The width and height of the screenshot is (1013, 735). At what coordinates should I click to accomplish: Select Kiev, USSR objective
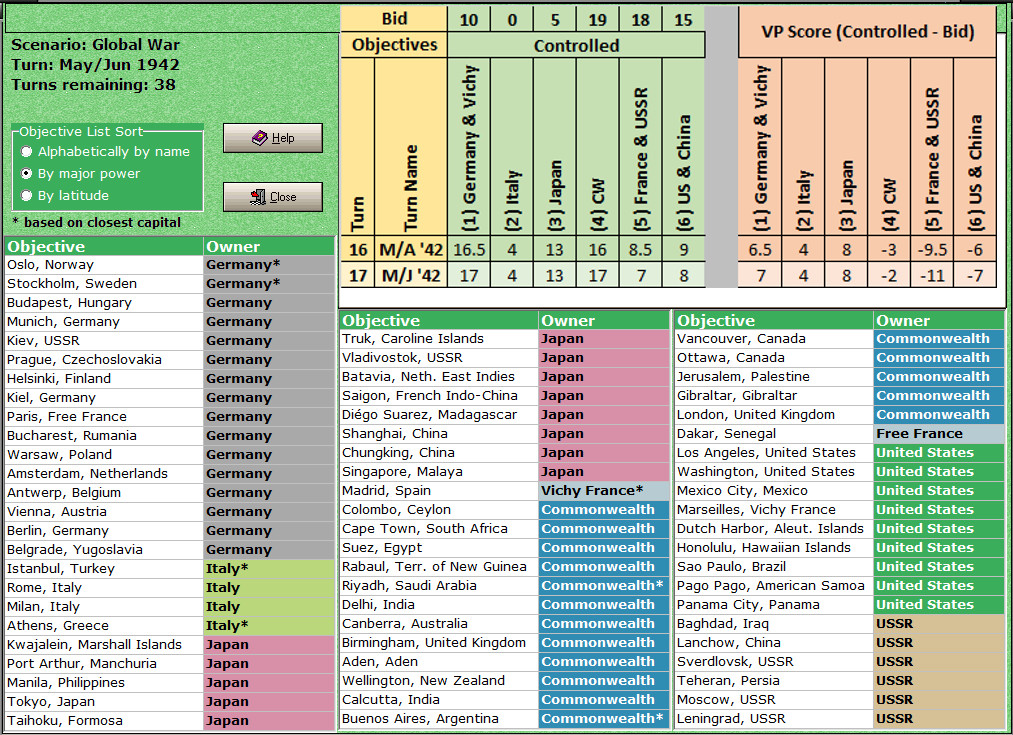tap(169, 341)
